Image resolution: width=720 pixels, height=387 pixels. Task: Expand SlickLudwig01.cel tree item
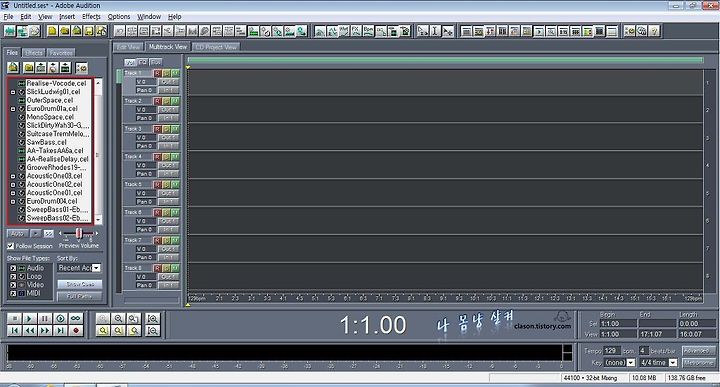point(13,92)
